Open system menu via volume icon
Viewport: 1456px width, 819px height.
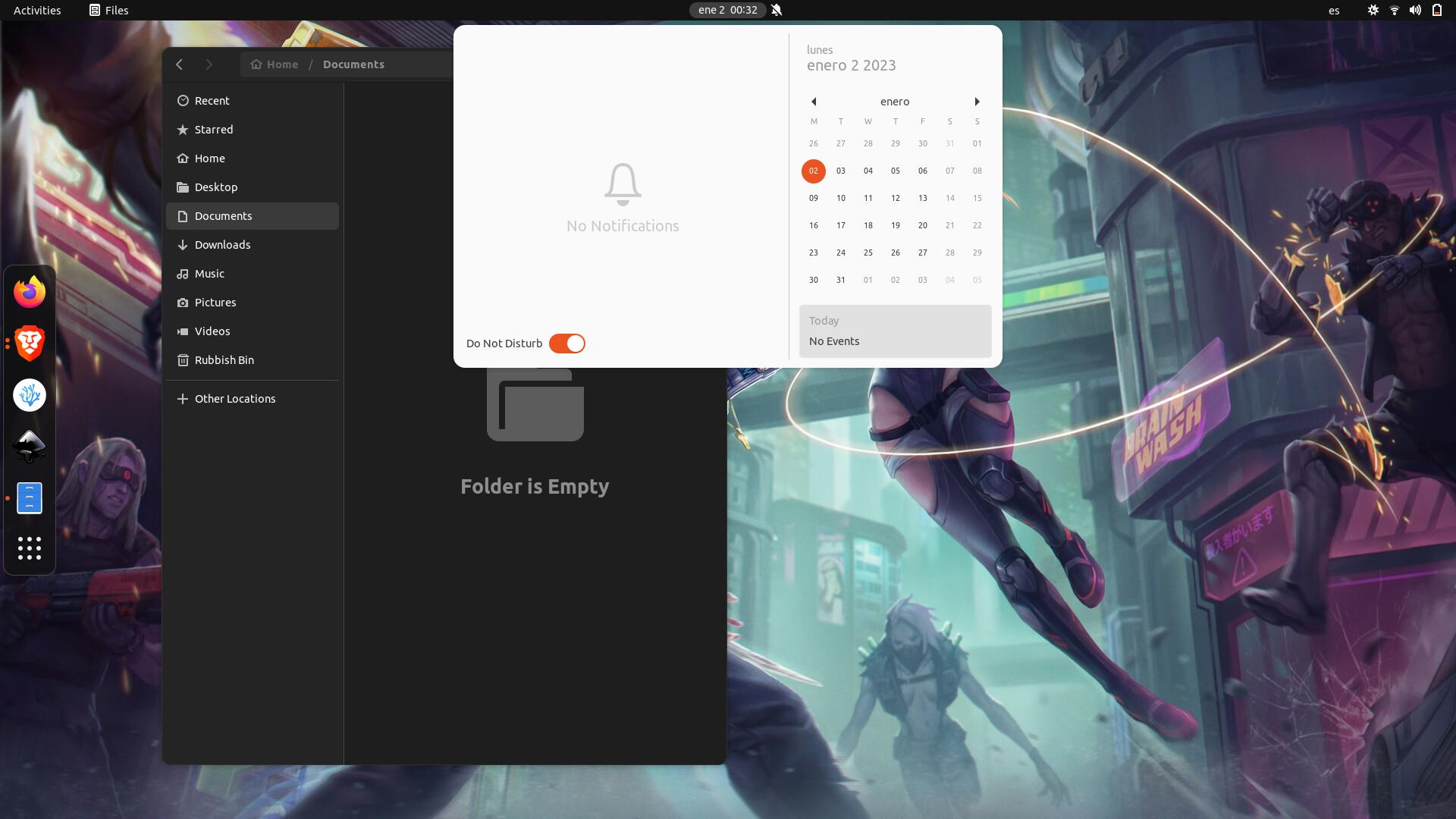click(1415, 10)
